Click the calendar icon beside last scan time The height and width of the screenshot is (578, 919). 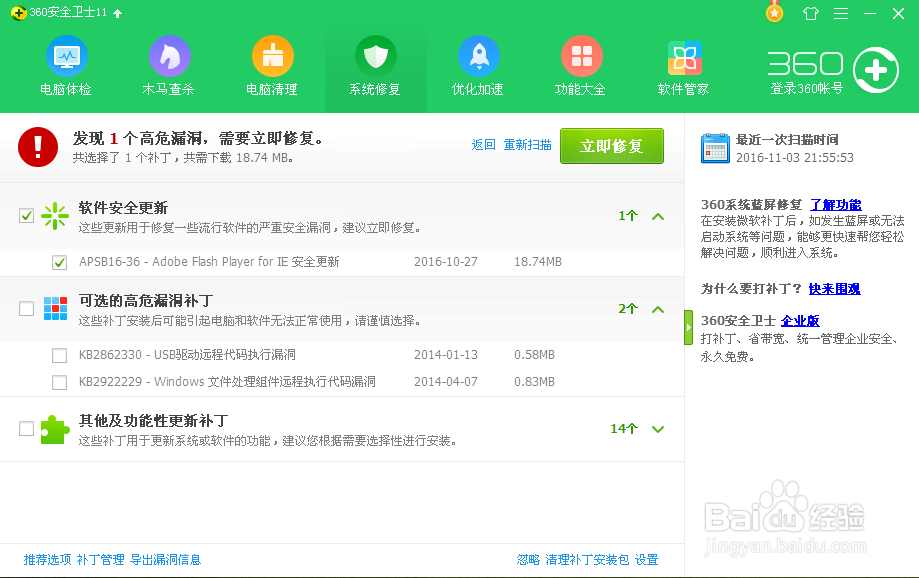[x=715, y=148]
